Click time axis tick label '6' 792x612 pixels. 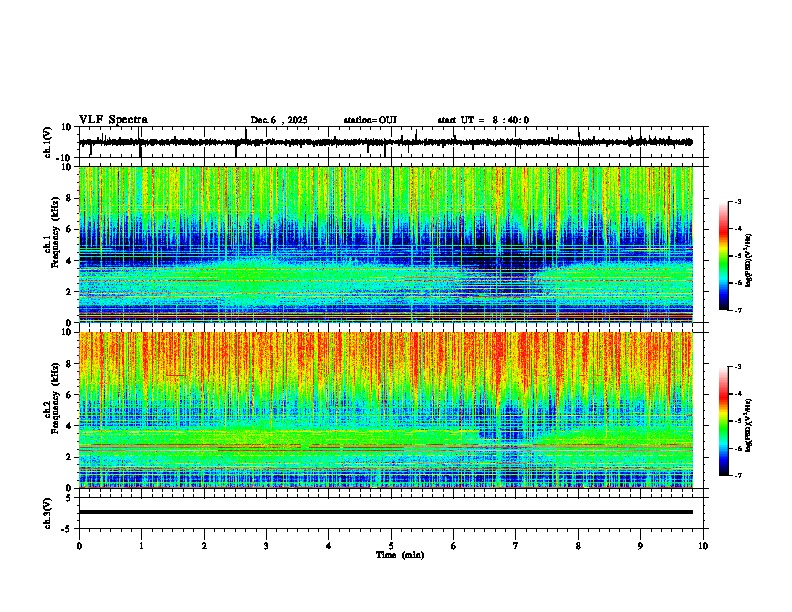454,546
